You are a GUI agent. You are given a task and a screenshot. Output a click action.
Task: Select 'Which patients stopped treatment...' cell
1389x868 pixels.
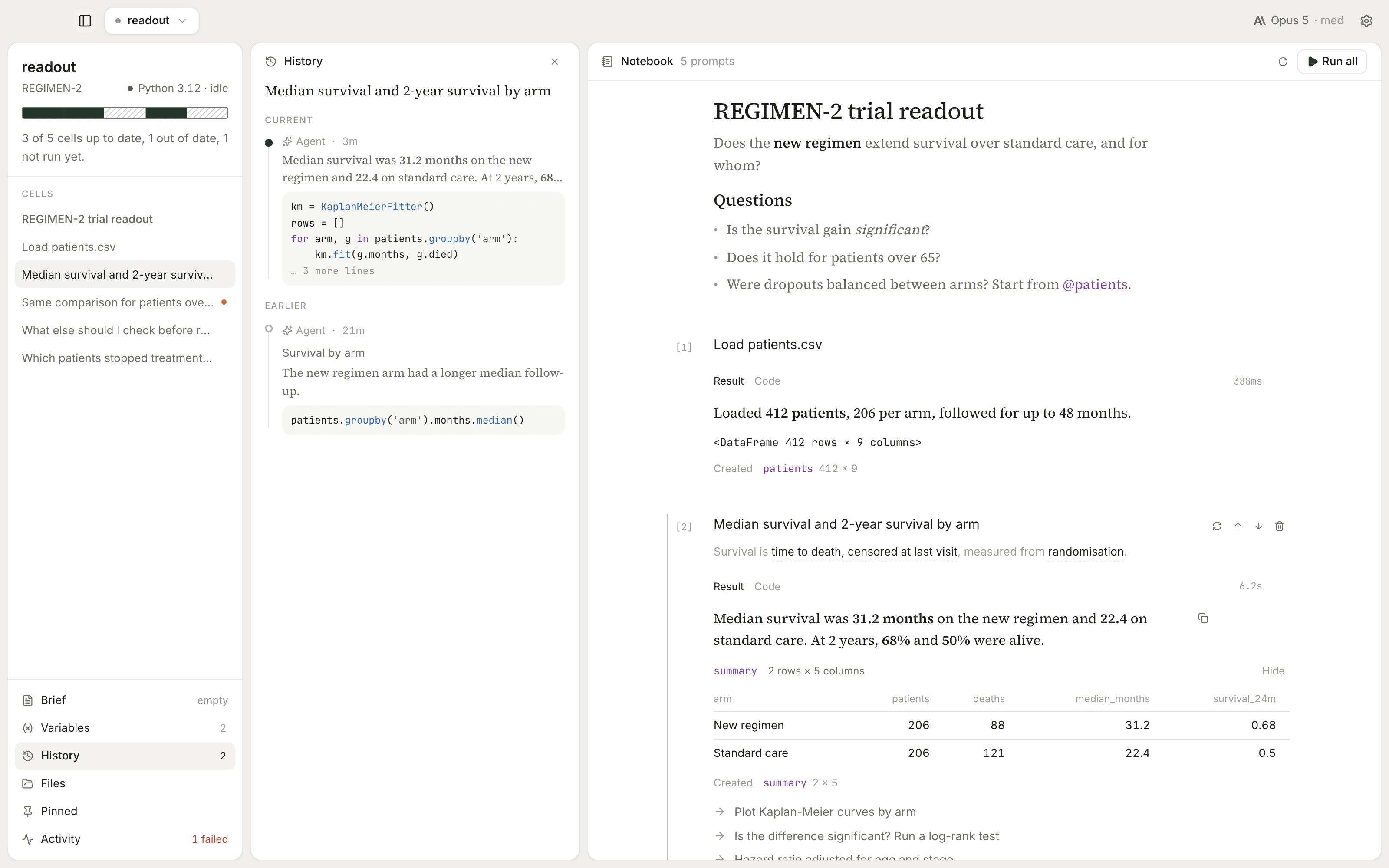[x=125, y=358]
